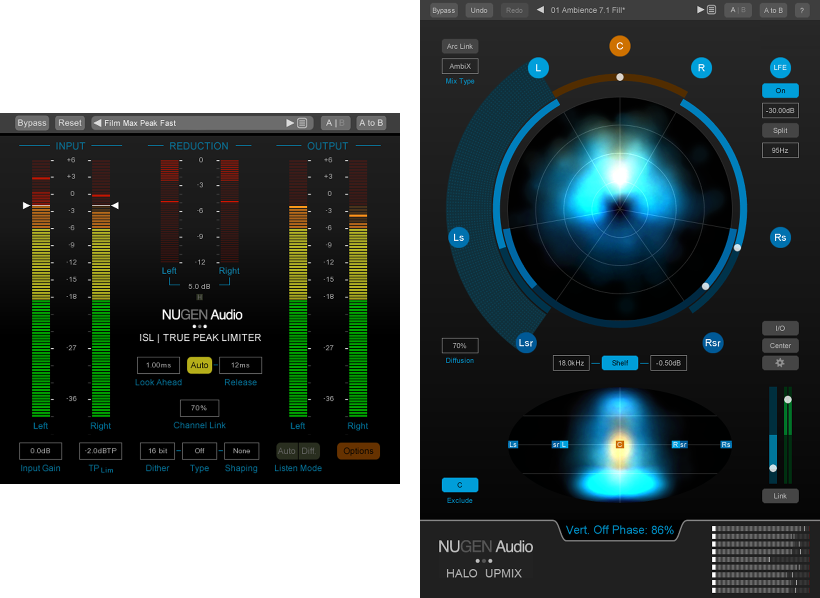
Task: Click center arc handle below C node
Action: (620, 77)
